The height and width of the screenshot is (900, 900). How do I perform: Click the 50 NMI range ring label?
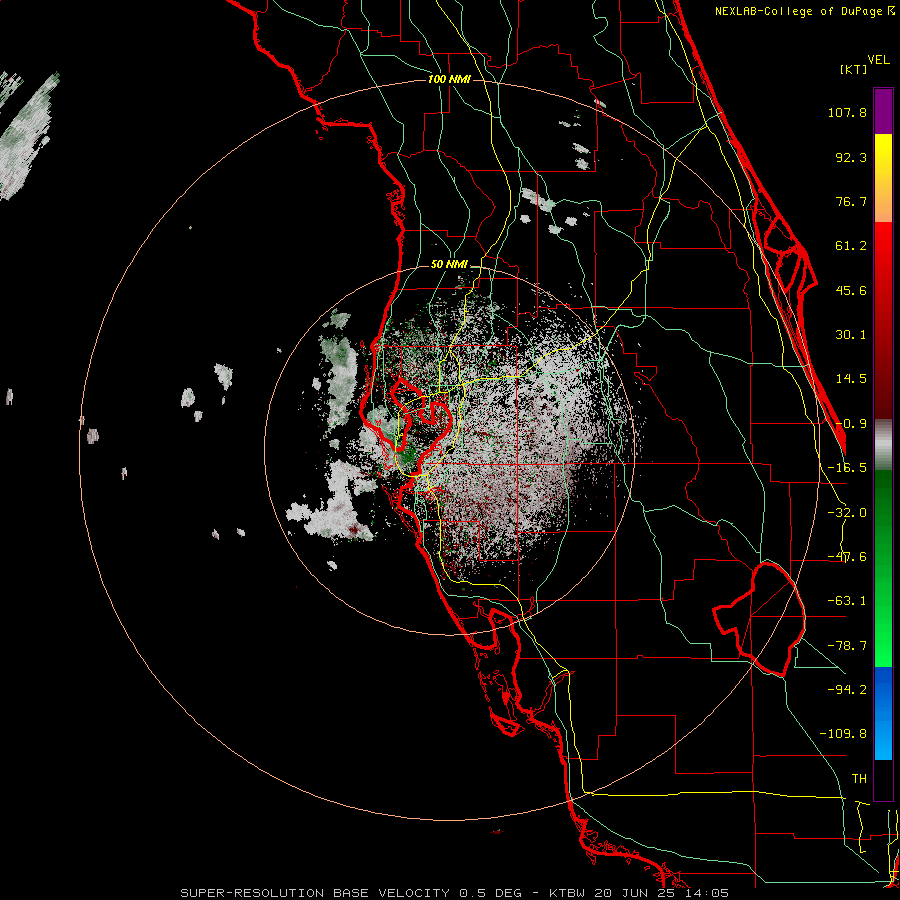[449, 265]
